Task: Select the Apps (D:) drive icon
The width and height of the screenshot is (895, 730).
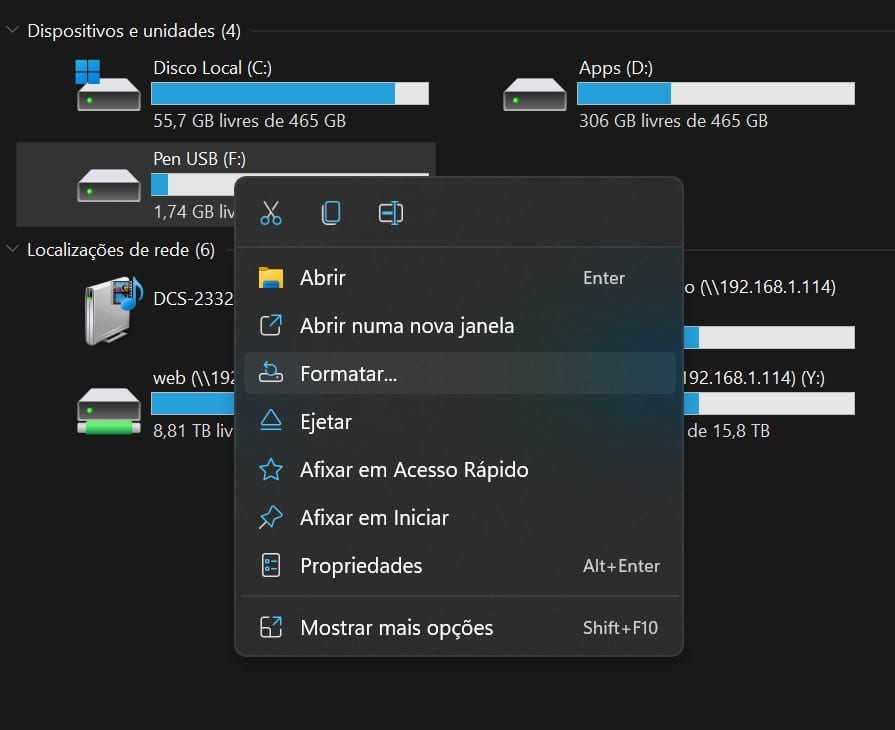Action: coord(535,94)
